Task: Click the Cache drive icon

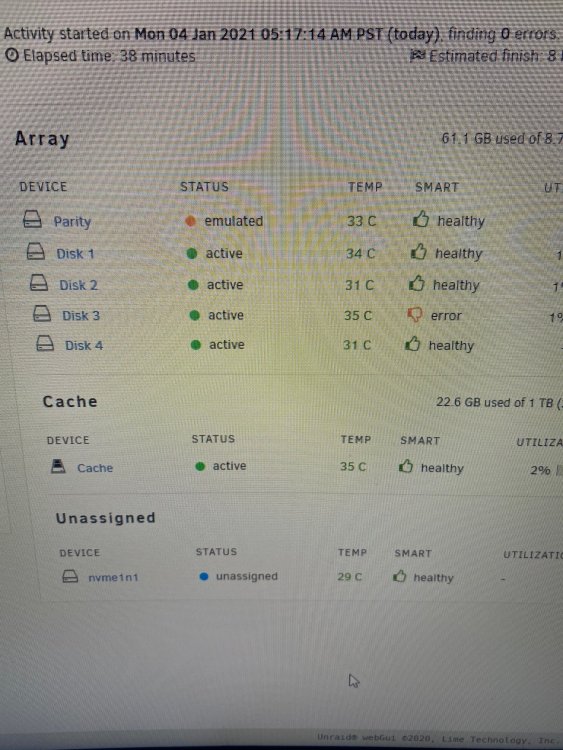Action: [x=58, y=466]
